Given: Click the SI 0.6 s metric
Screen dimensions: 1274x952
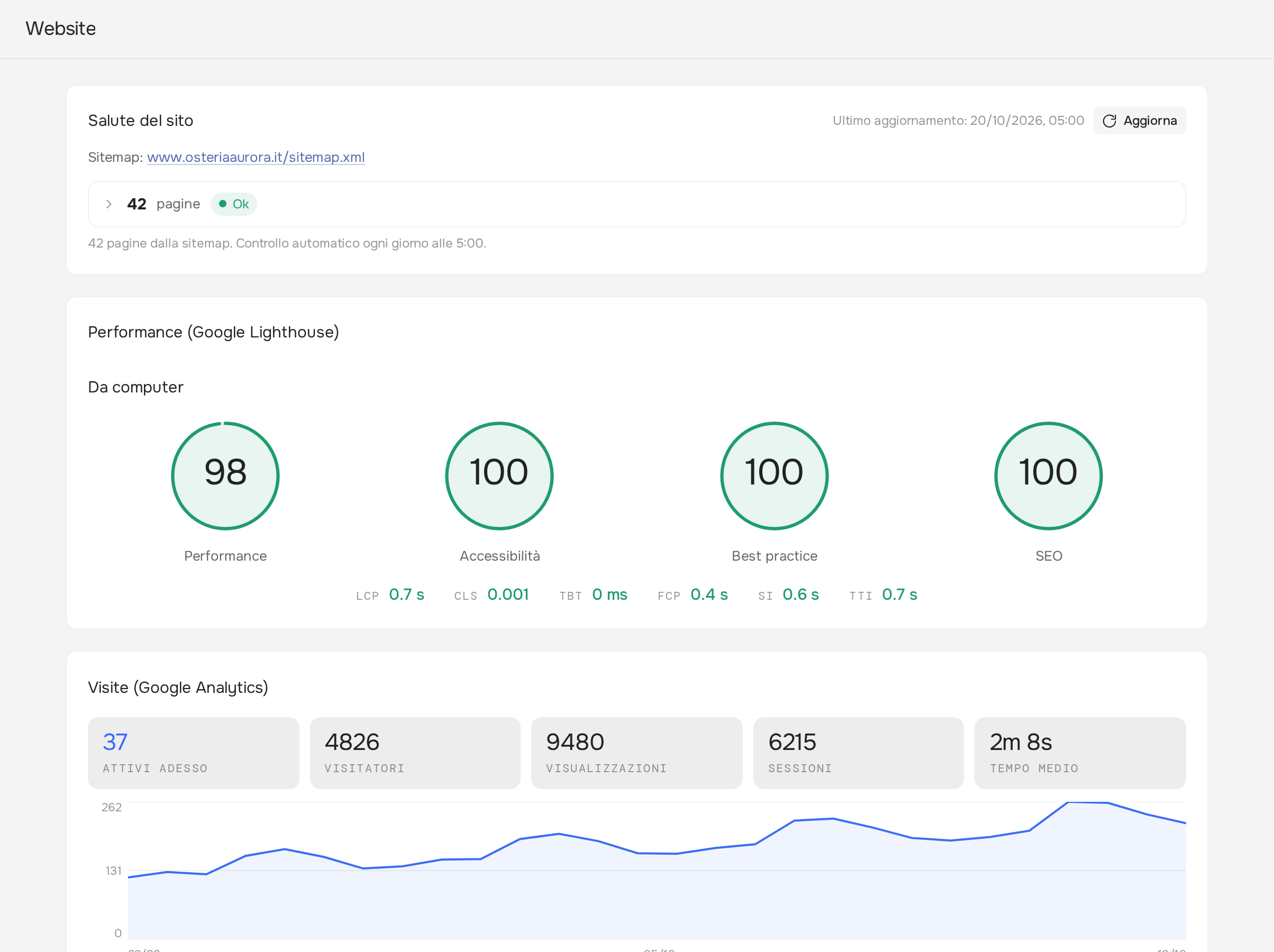Looking at the screenshot, I should 788,594.
